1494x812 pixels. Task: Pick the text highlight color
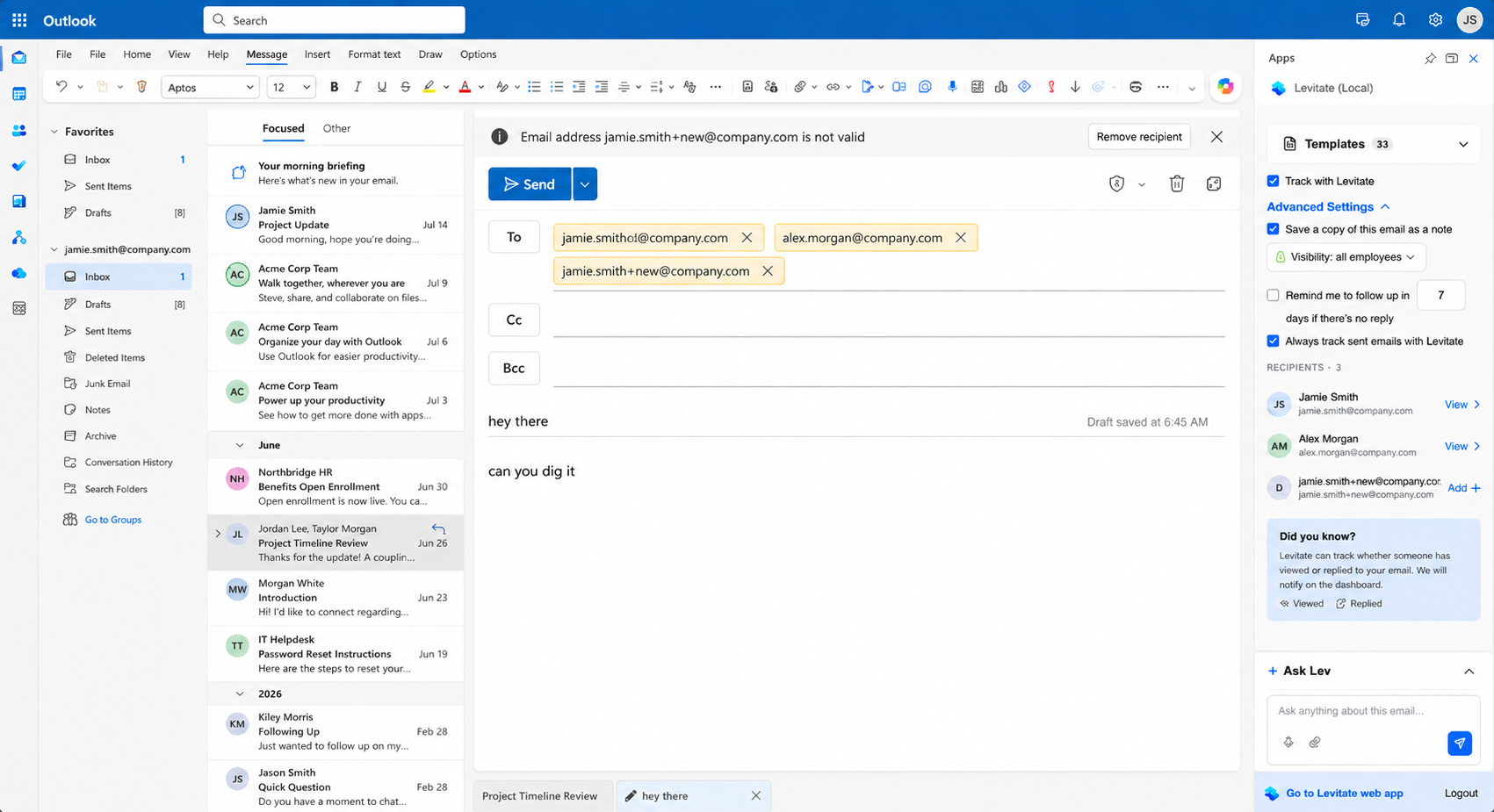pos(429,87)
